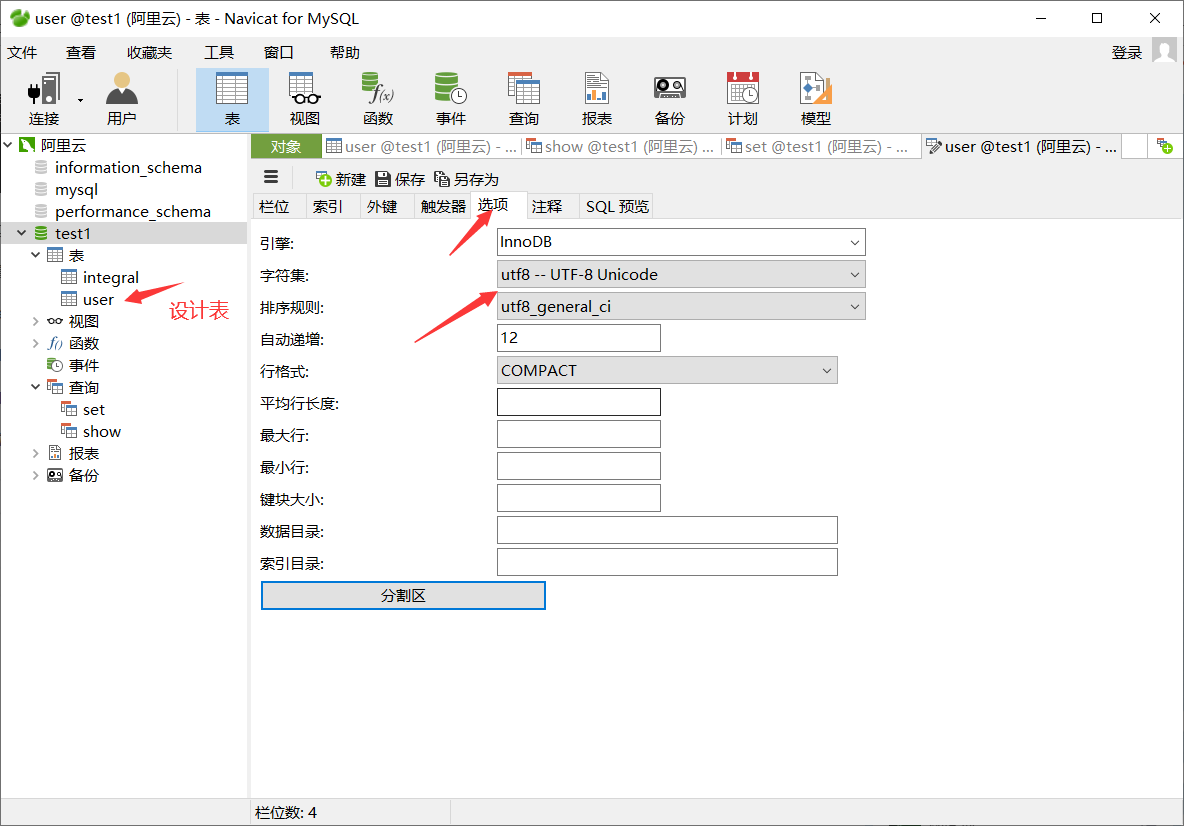This screenshot has height=826, width=1184.
Task: Select the 事件 (Events) tree item
Action: tap(83, 365)
